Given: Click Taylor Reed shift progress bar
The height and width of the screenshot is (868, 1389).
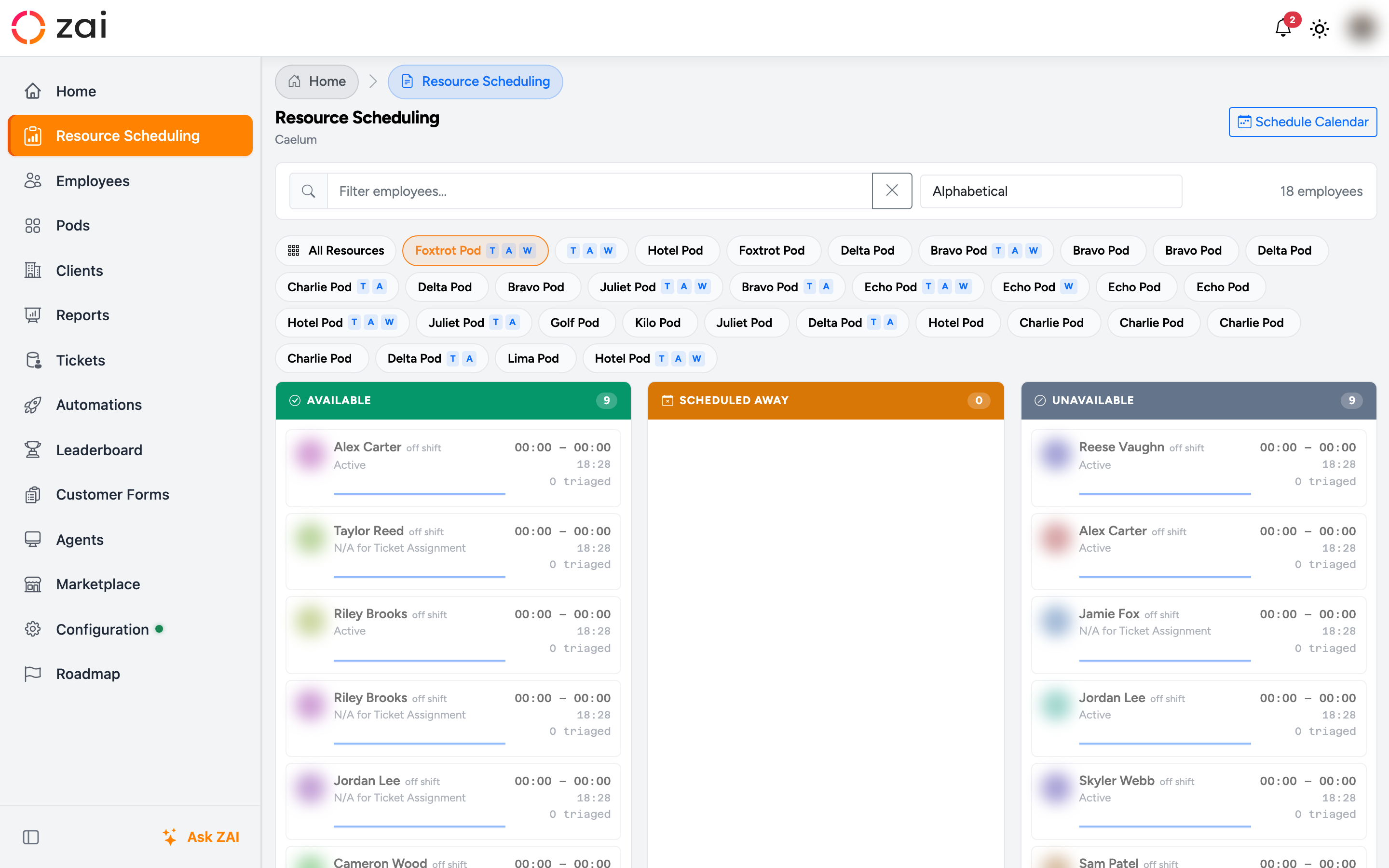Looking at the screenshot, I should coord(420,576).
